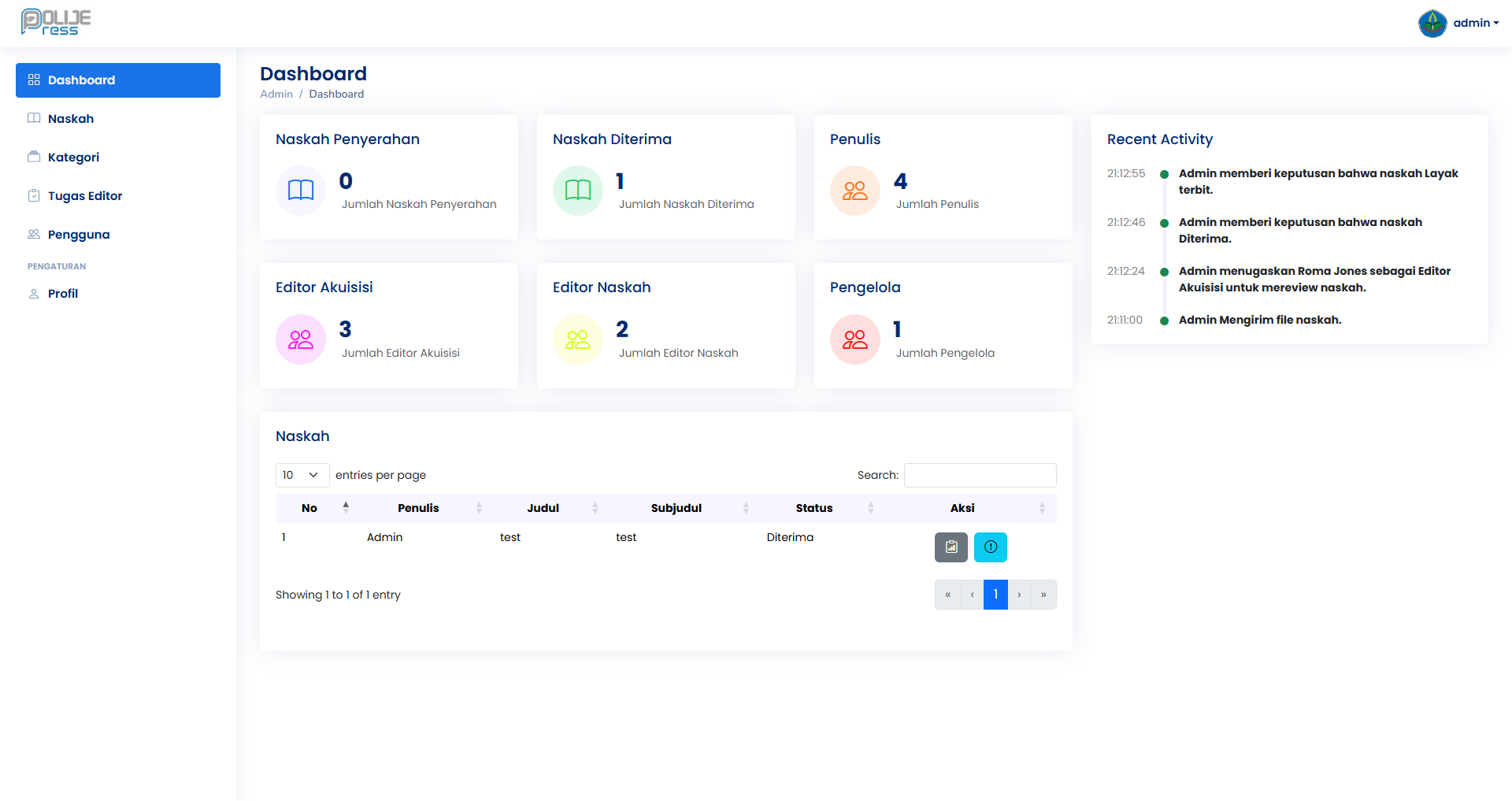Viewport: 1512px width, 801px height.
Task: Click the cyan info action icon for test
Action: tap(991, 547)
